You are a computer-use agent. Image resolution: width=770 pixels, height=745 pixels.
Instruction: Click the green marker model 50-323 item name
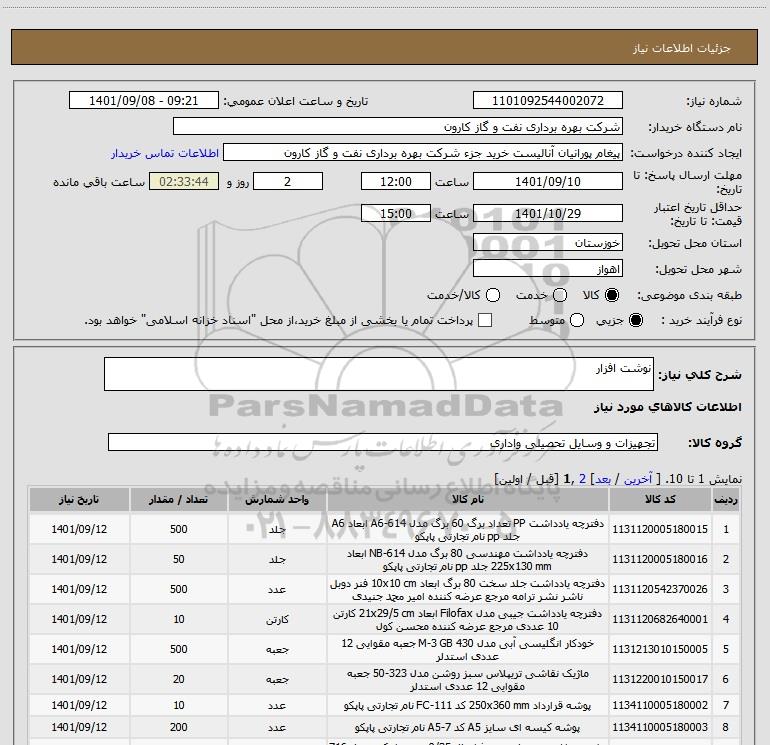(468, 679)
